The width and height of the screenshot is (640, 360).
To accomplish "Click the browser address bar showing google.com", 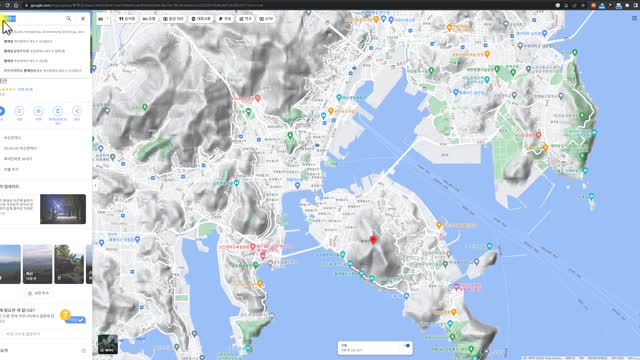I will point(286,5).
